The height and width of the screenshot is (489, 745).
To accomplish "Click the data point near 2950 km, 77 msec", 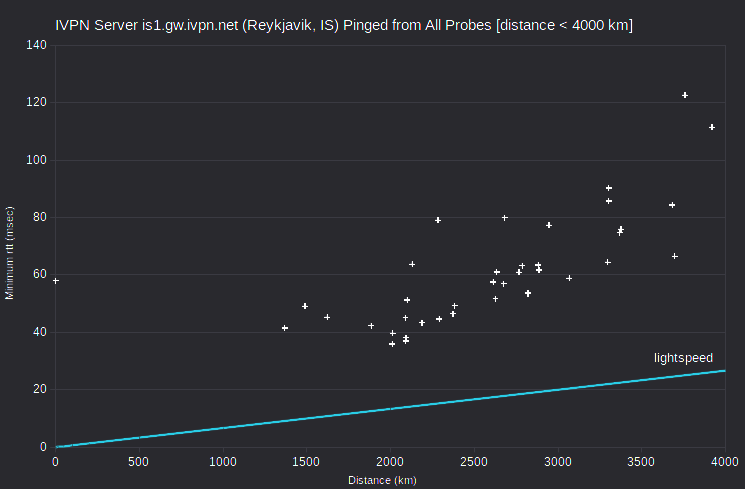I will click(x=549, y=225).
